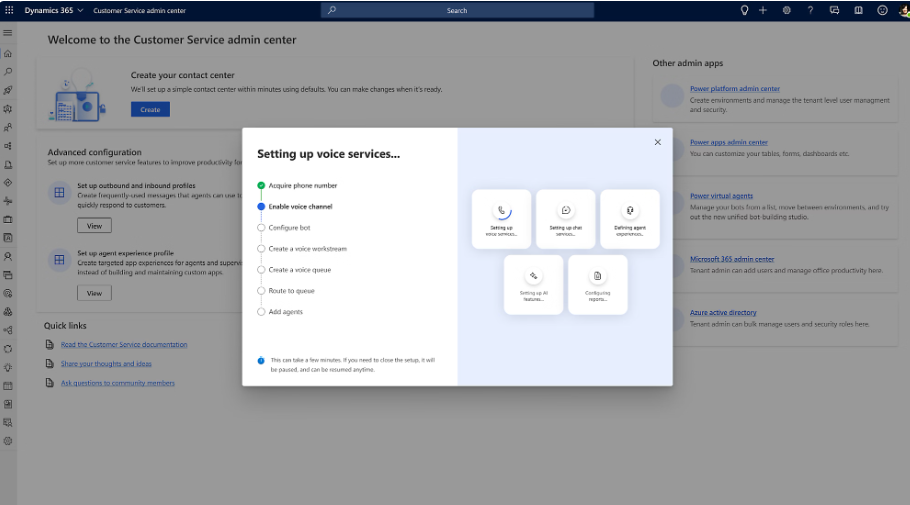
Task: Click the outbound and inbound profiles tile icon
Action: coord(59,193)
